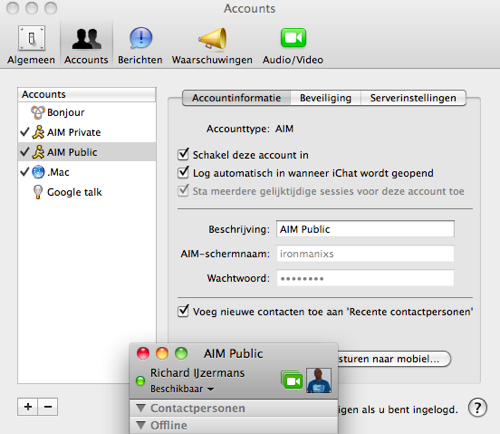Open help with the question mark button
This screenshot has width=500, height=434.
tap(477, 407)
